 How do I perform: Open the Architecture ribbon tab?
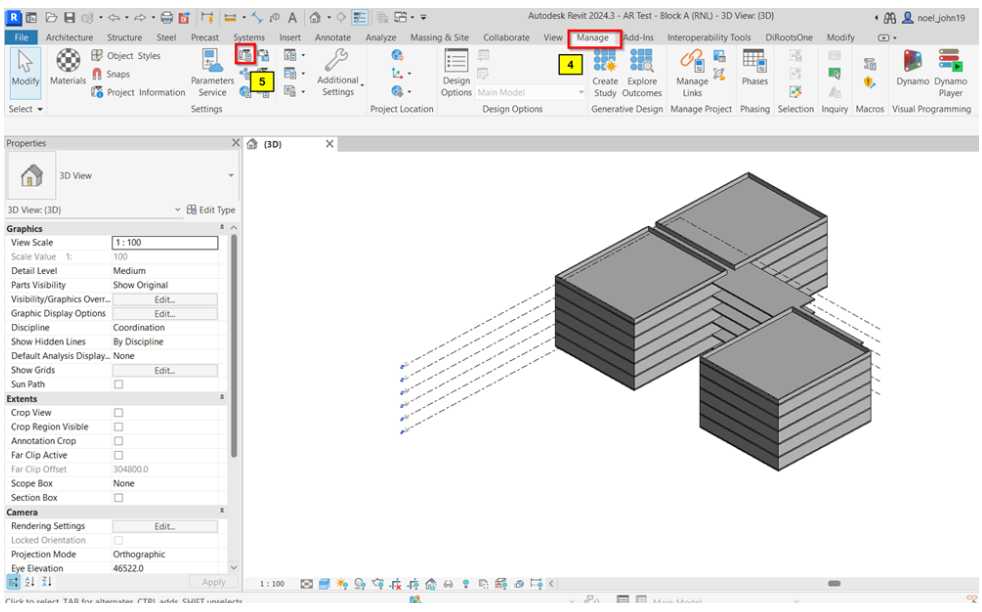(69, 38)
